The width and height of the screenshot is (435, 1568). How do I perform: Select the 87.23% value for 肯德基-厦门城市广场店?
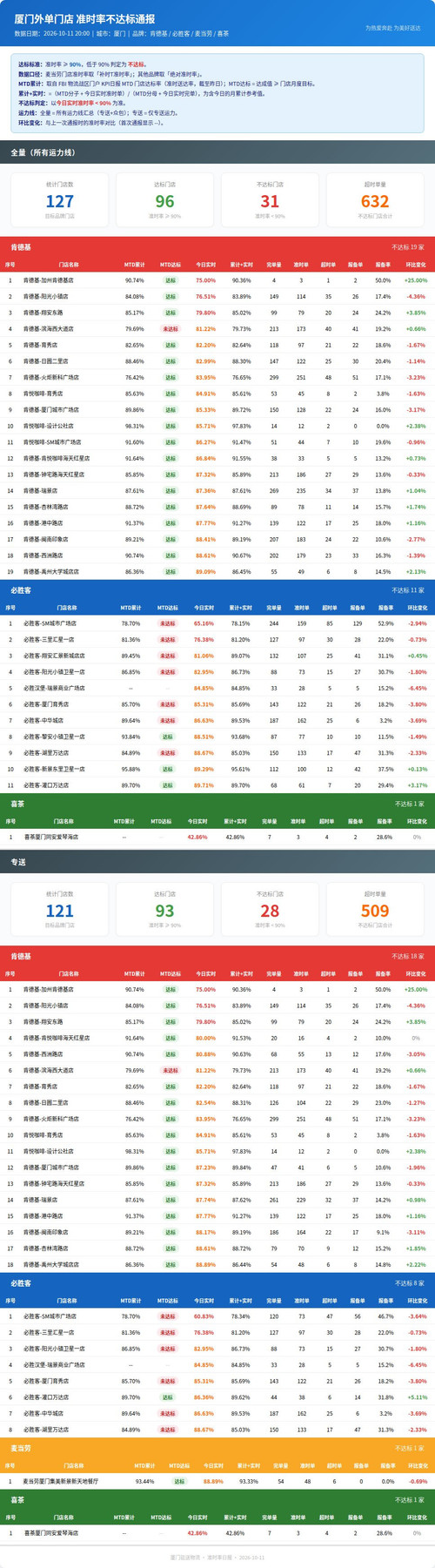coord(205,1168)
